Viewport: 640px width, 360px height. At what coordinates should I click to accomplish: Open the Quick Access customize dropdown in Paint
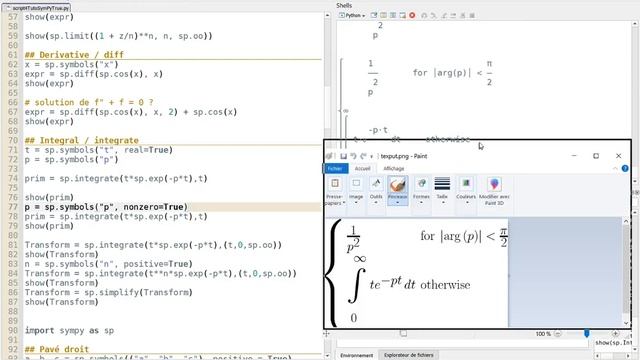[x=371, y=156]
